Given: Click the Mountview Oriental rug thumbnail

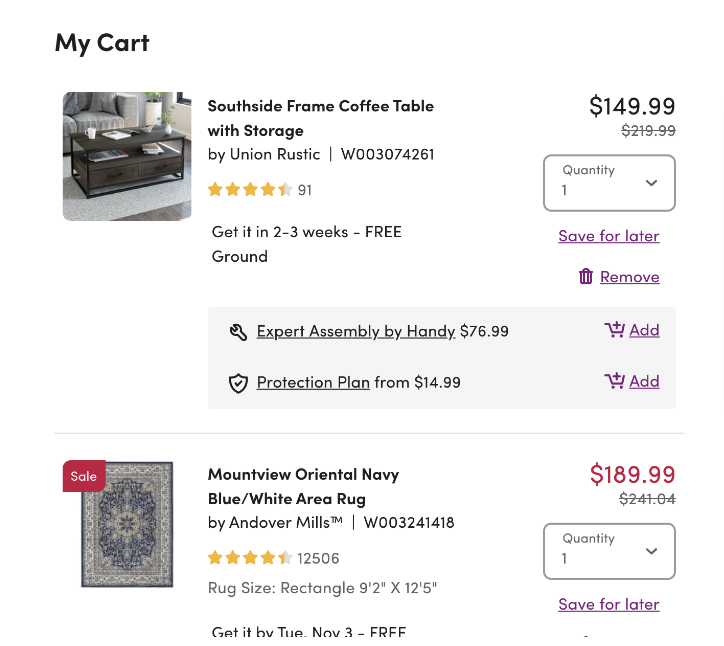Looking at the screenshot, I should tap(127, 525).
